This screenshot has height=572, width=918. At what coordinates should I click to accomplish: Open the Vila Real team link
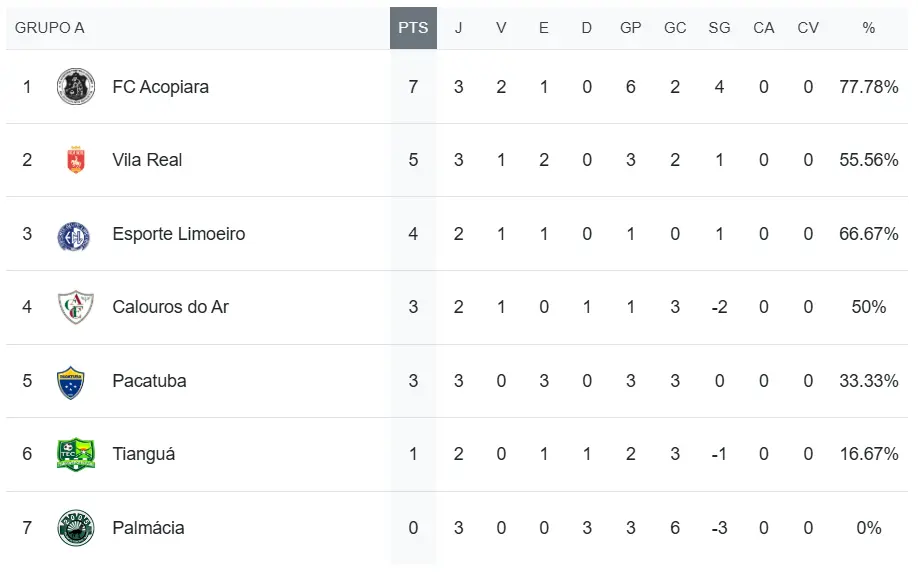pos(147,160)
